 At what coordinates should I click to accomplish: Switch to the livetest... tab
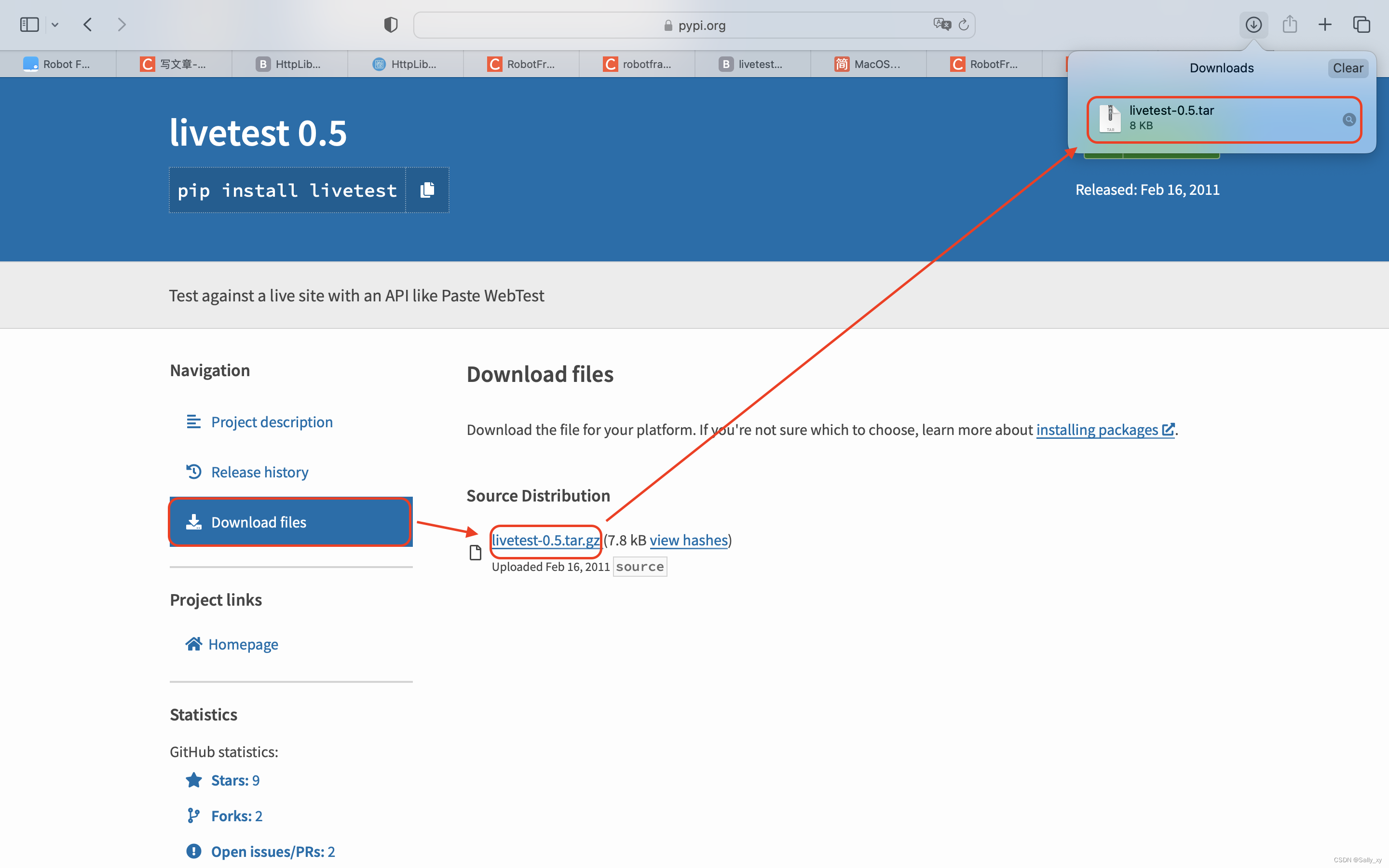click(753, 64)
